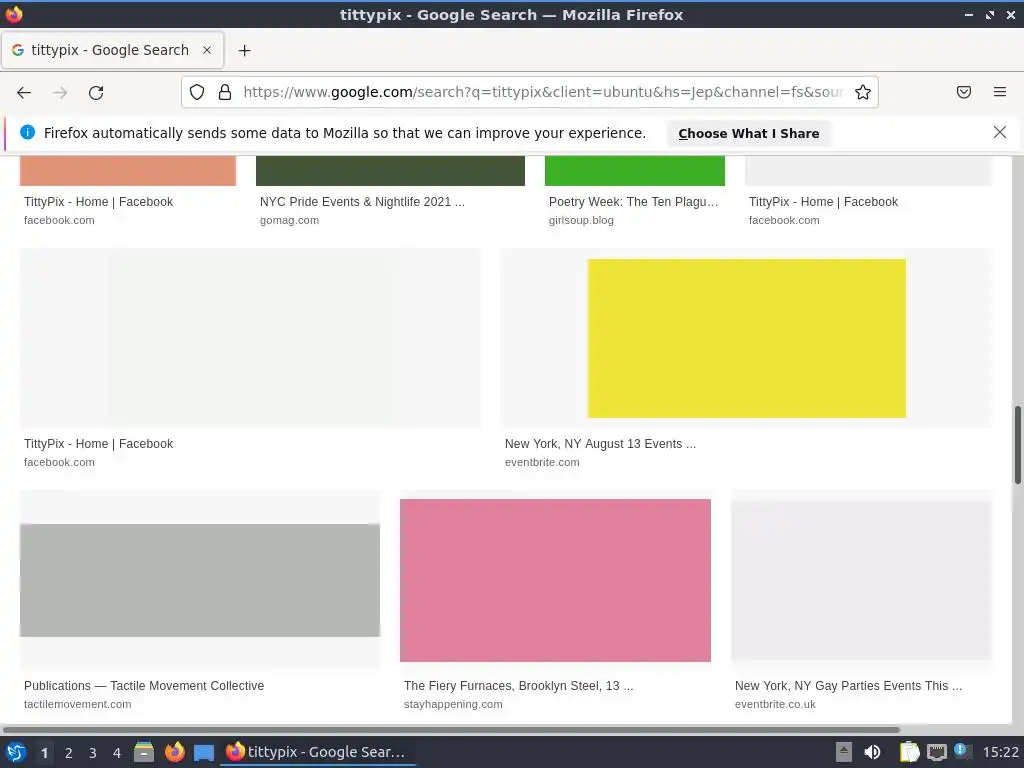Screen dimensions: 1024x768
Task: View site security via padlock icon
Action: [x=225, y=92]
